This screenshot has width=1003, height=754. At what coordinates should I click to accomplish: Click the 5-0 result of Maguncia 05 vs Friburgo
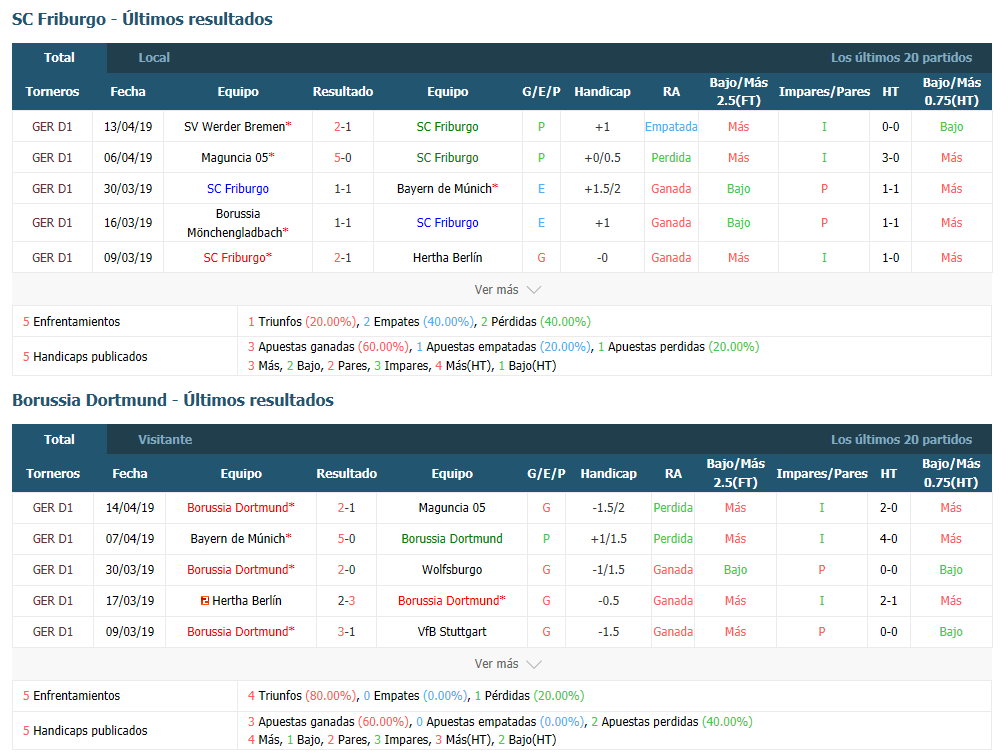pyautogui.click(x=343, y=157)
